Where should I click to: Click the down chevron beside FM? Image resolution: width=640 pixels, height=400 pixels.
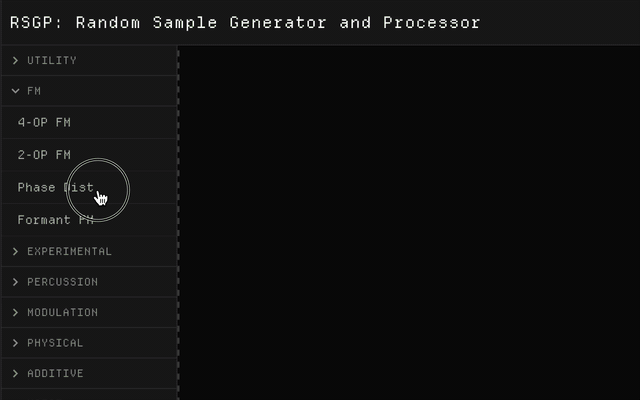pos(15,91)
